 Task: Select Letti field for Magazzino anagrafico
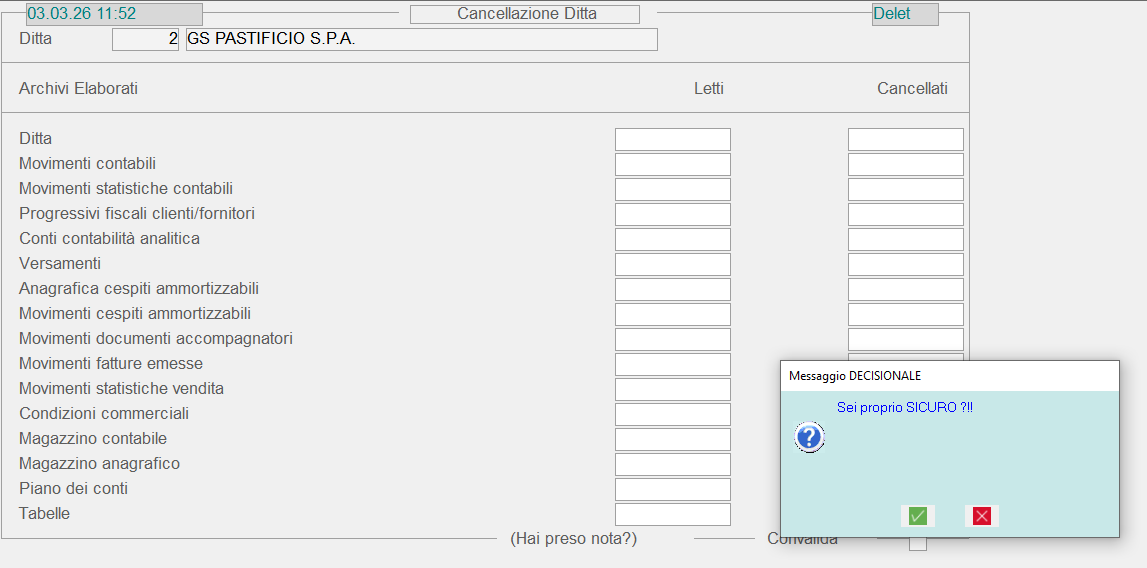pyautogui.click(x=672, y=464)
